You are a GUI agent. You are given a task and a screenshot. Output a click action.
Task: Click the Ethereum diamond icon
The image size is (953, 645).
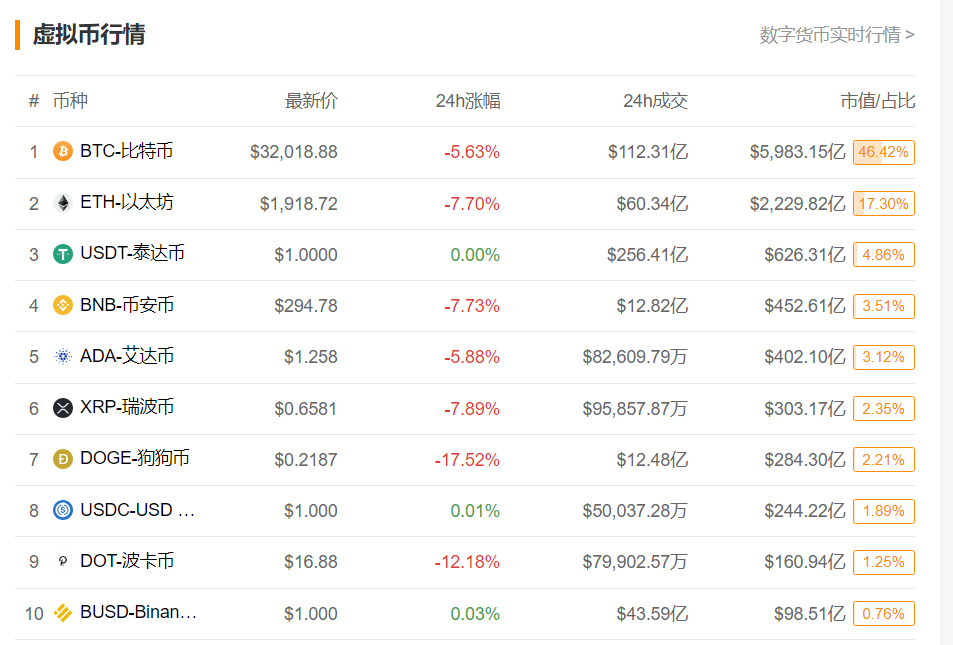coord(63,203)
